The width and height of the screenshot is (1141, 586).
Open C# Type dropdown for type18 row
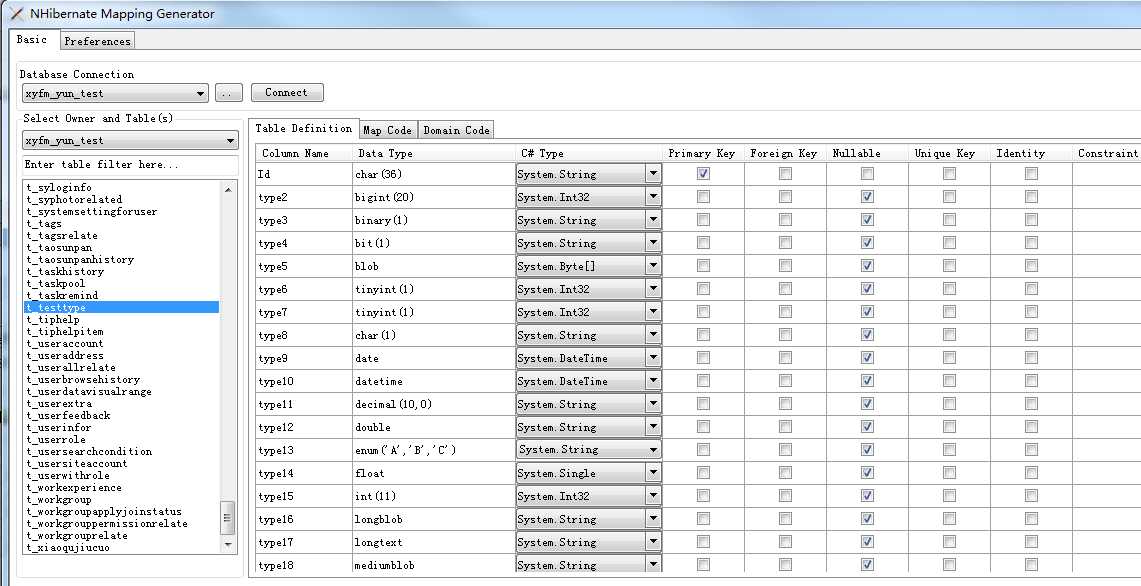[653, 565]
